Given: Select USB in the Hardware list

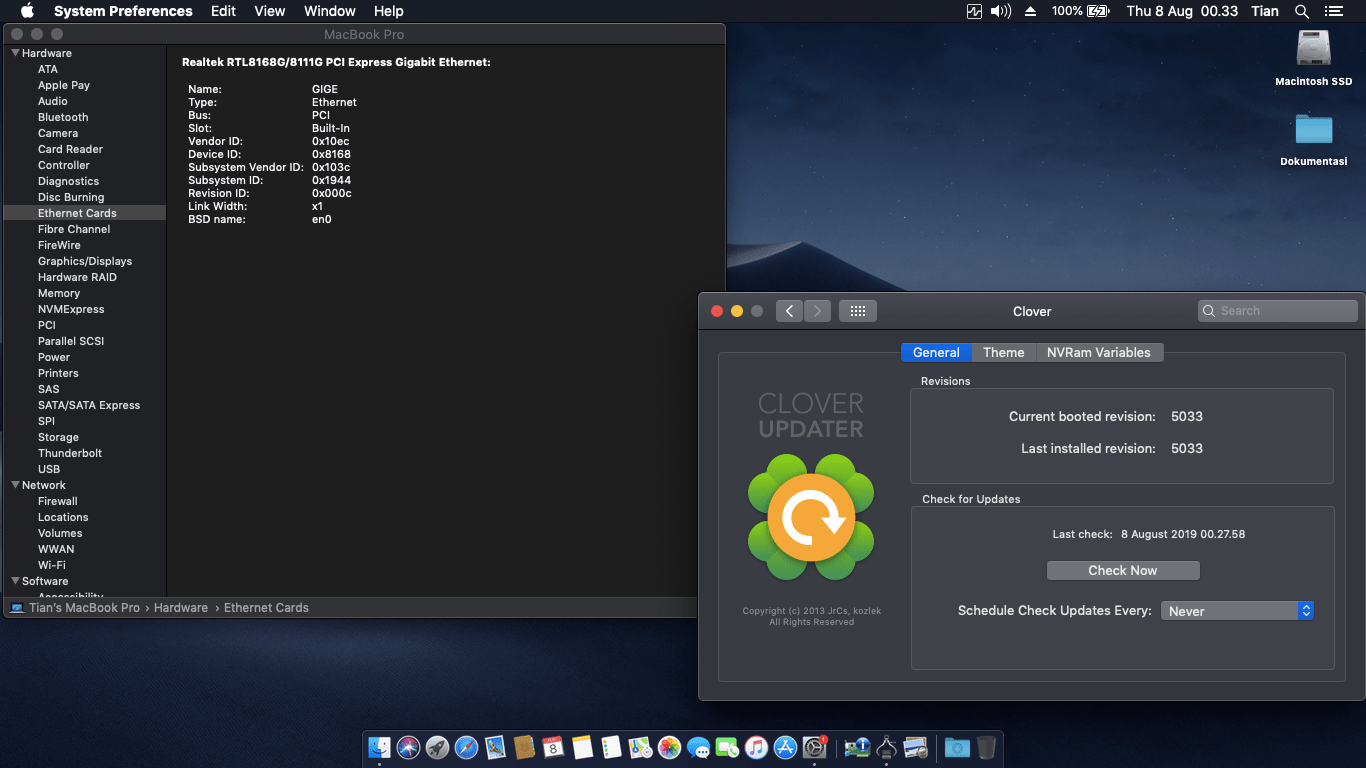Looking at the screenshot, I should coord(85,469).
